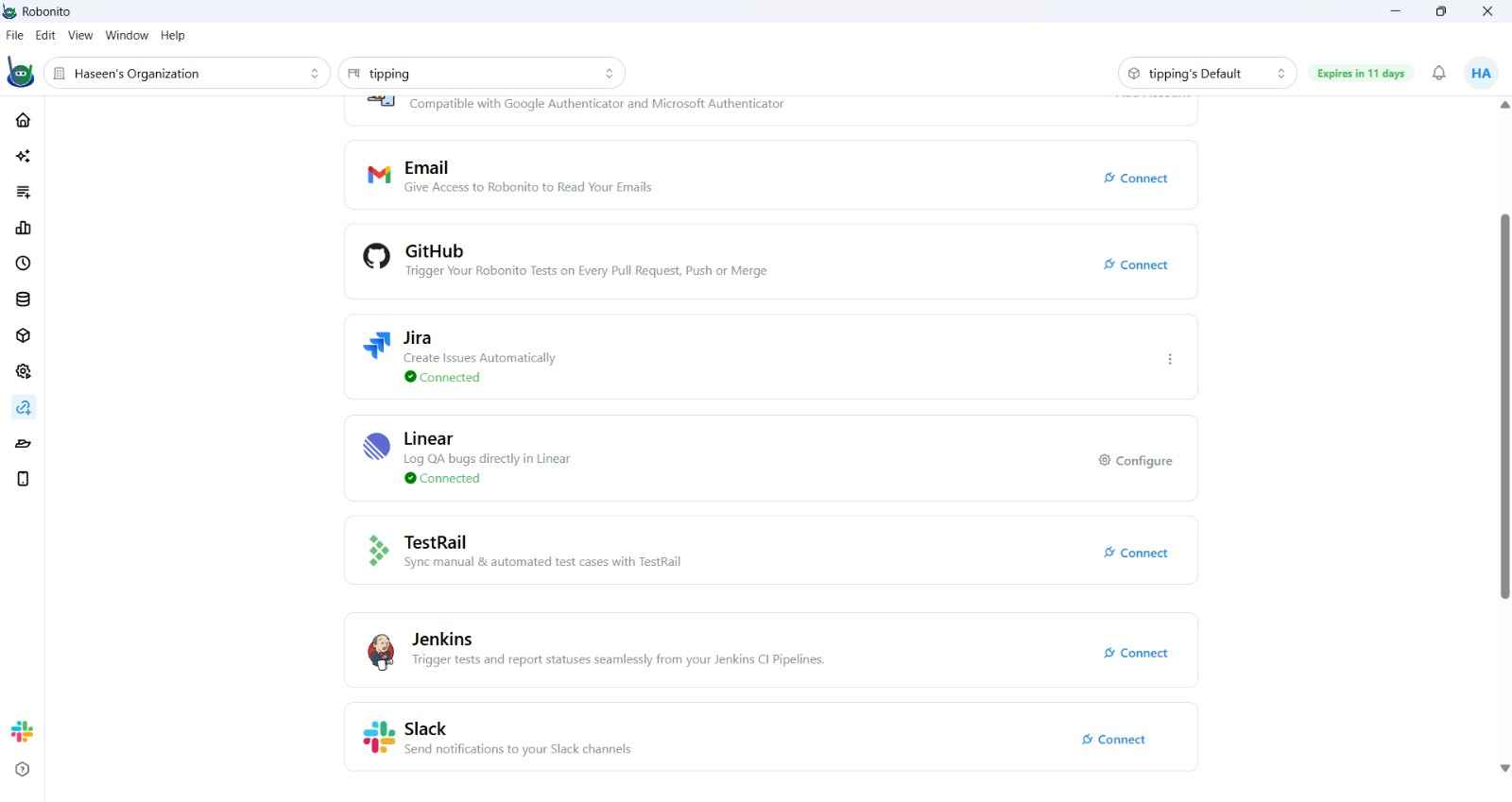Image resolution: width=1512 pixels, height=802 pixels.
Task: Click the Jenkins butler logo
Action: (x=381, y=652)
